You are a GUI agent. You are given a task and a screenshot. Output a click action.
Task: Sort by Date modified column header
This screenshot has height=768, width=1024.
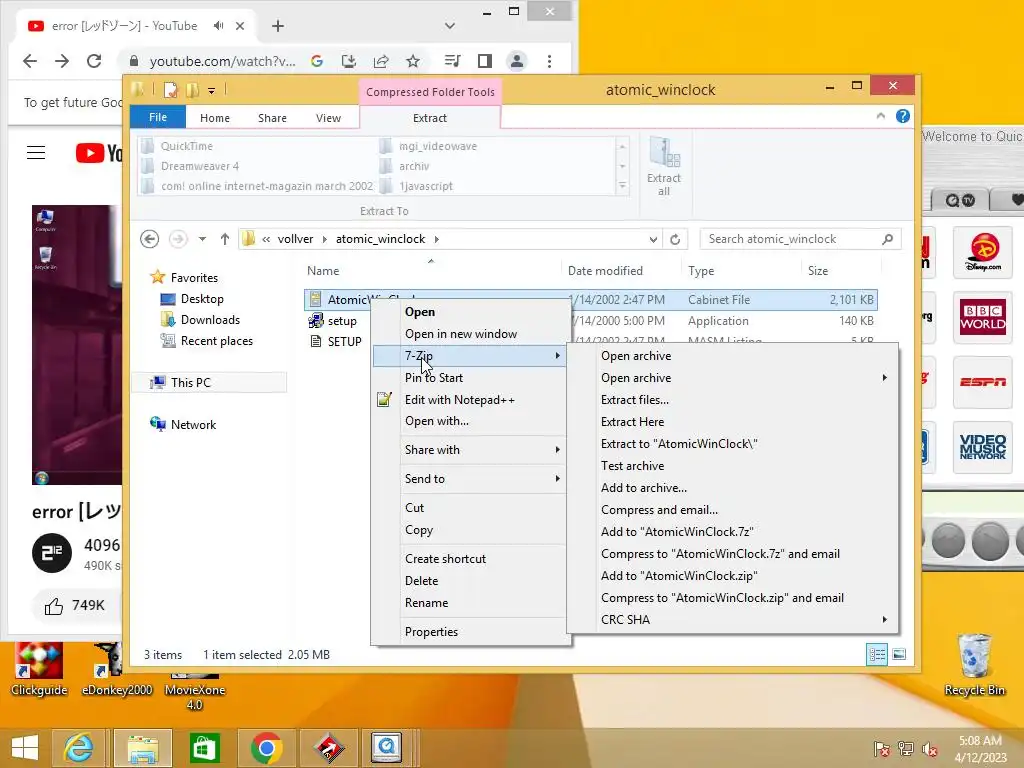(x=605, y=270)
